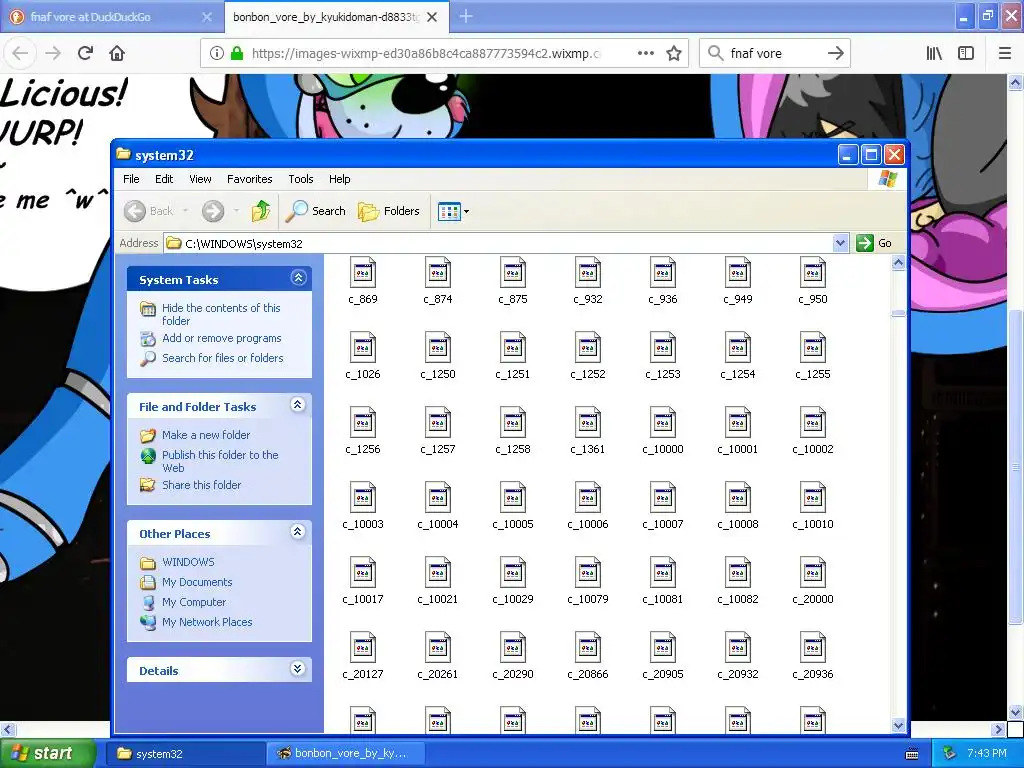Image resolution: width=1024 pixels, height=768 pixels.
Task: Click Search for files or folders
Action: [223, 358]
